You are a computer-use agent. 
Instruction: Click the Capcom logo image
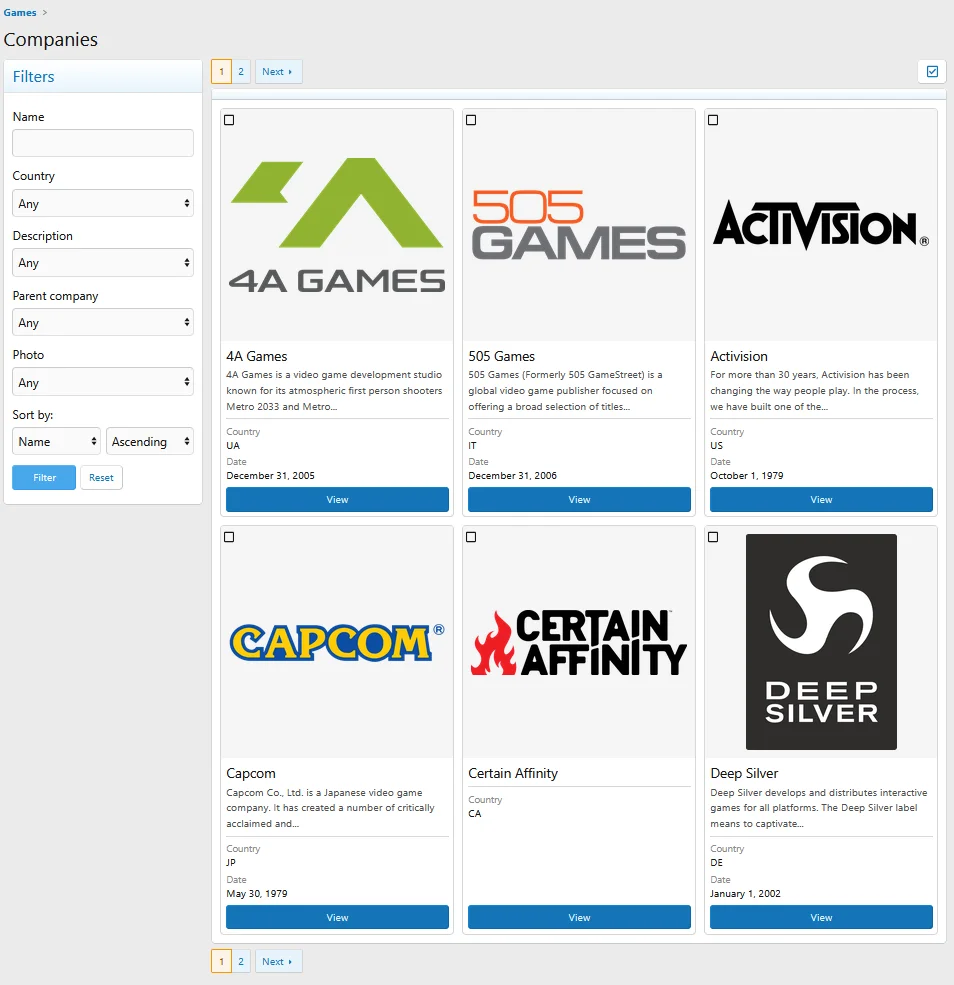(337, 642)
